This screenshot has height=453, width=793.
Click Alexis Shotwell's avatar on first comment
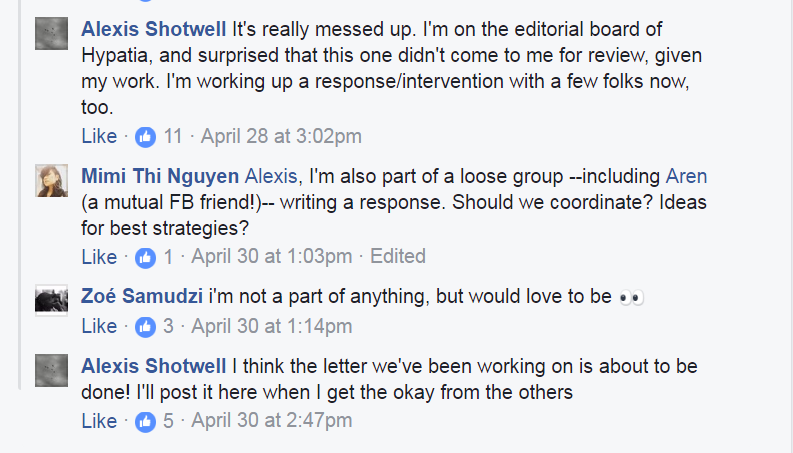click(x=51, y=34)
